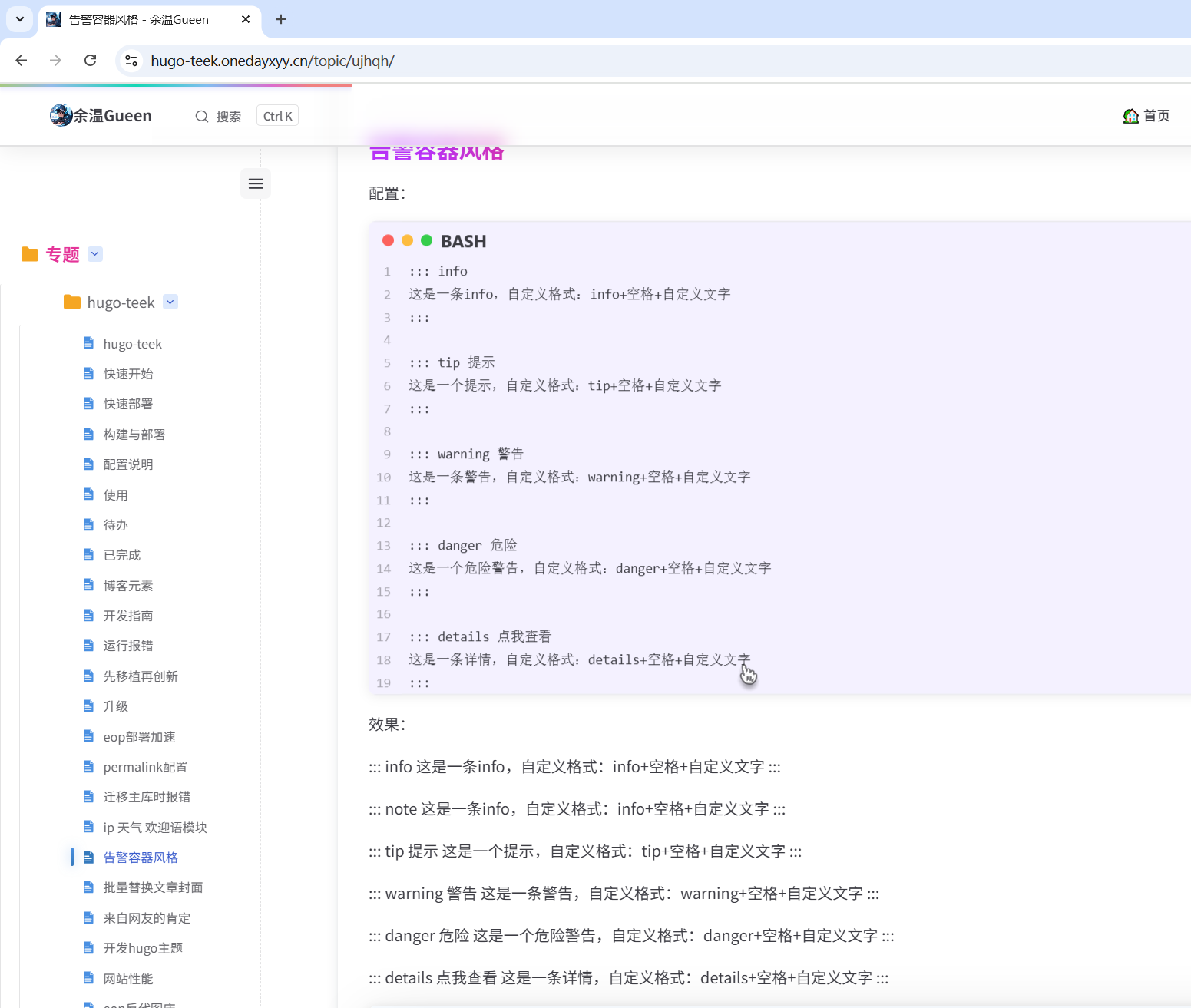This screenshot has width=1191, height=1008.
Task: Click the 余温Gueen site logo
Action: pos(101,116)
